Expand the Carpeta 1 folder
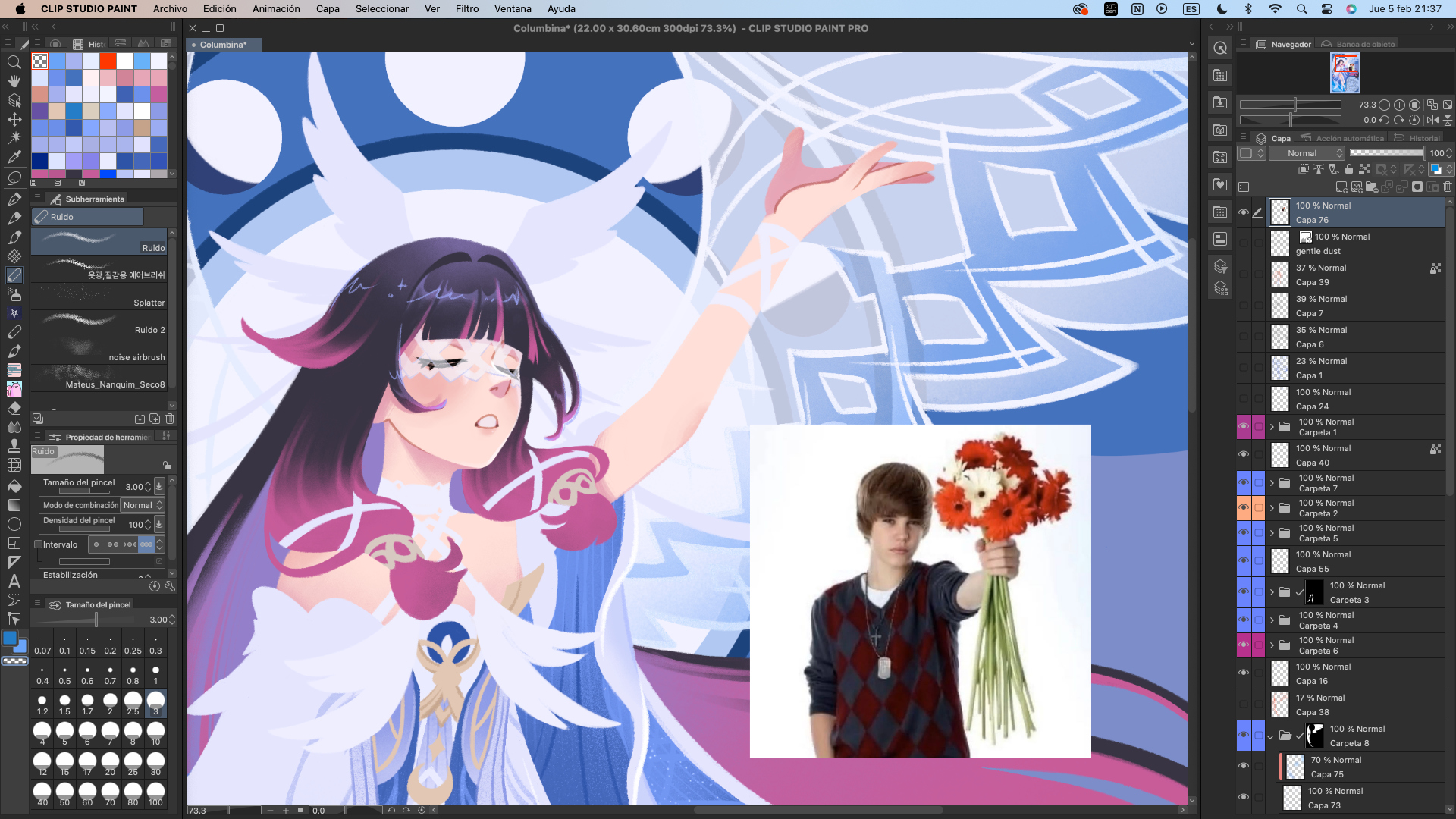 1272,427
